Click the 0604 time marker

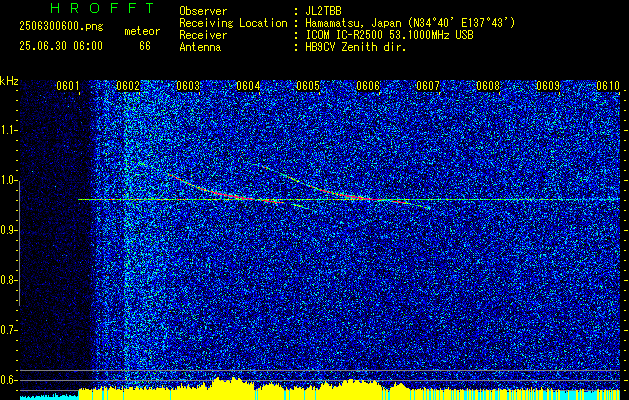click(248, 86)
